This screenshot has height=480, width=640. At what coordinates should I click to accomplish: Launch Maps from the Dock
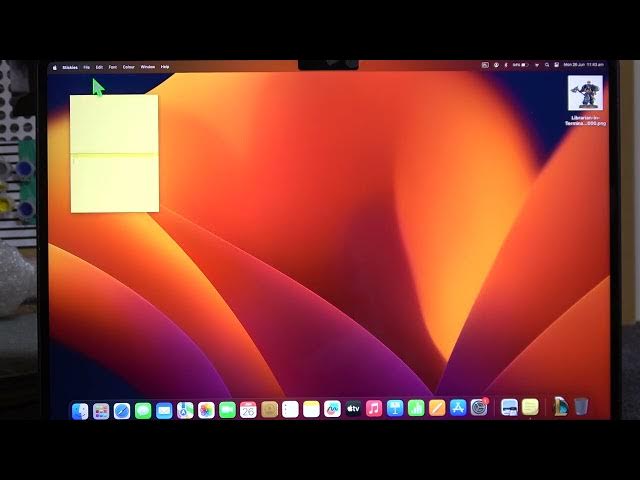(x=185, y=410)
